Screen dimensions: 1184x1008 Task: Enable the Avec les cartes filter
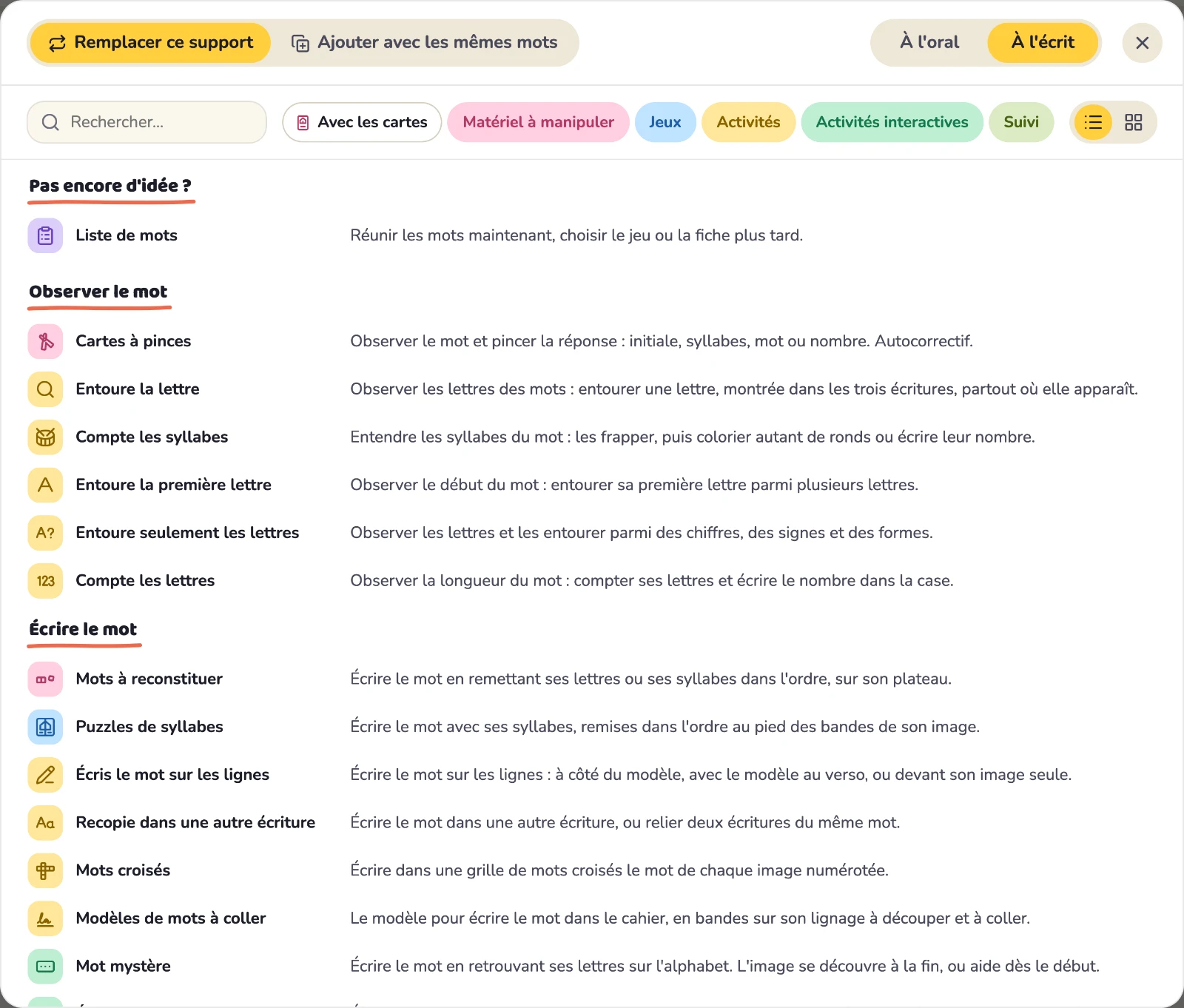coord(362,122)
